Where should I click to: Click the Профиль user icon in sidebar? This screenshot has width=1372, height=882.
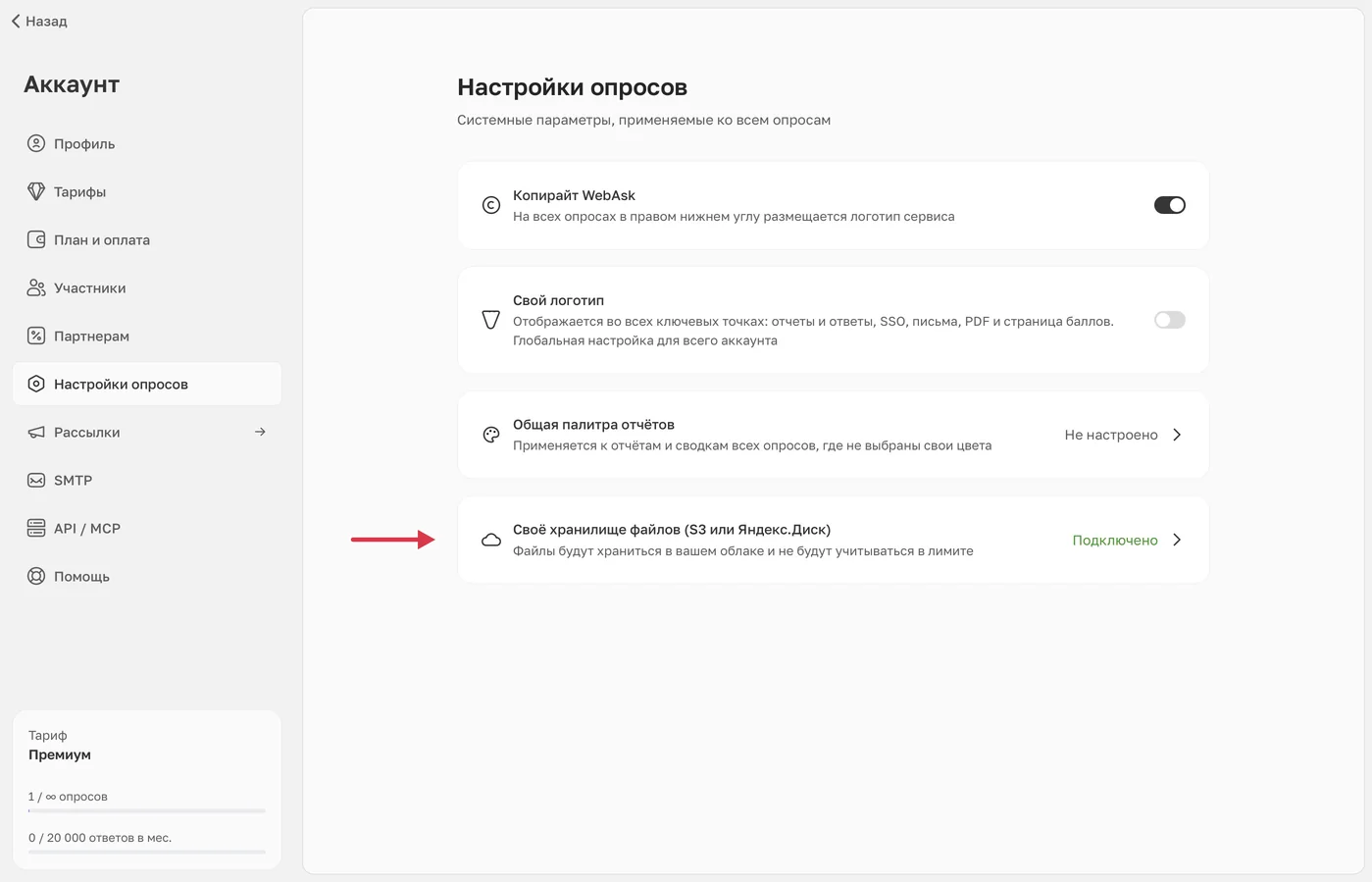coord(36,143)
